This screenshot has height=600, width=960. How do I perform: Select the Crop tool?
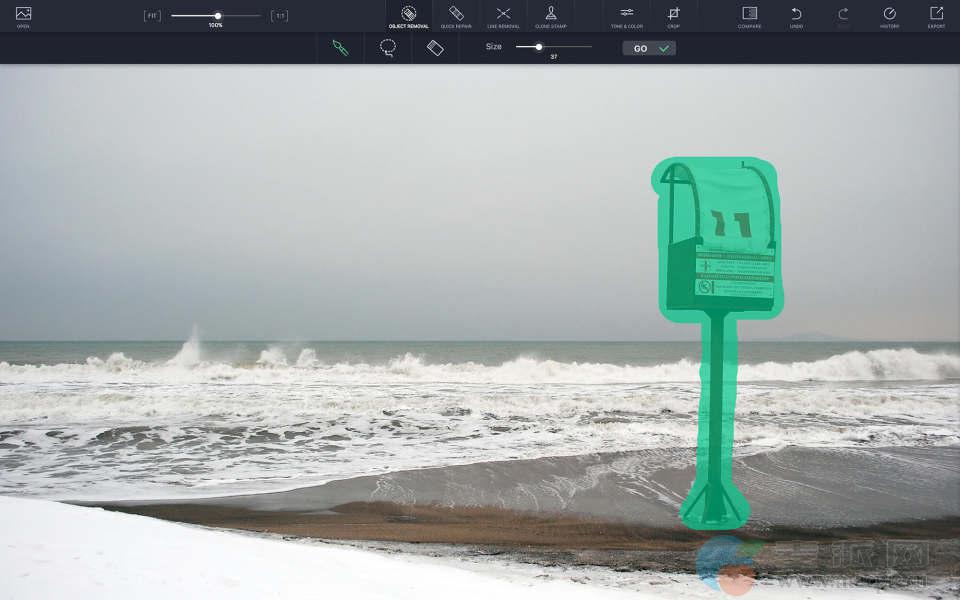(x=673, y=15)
